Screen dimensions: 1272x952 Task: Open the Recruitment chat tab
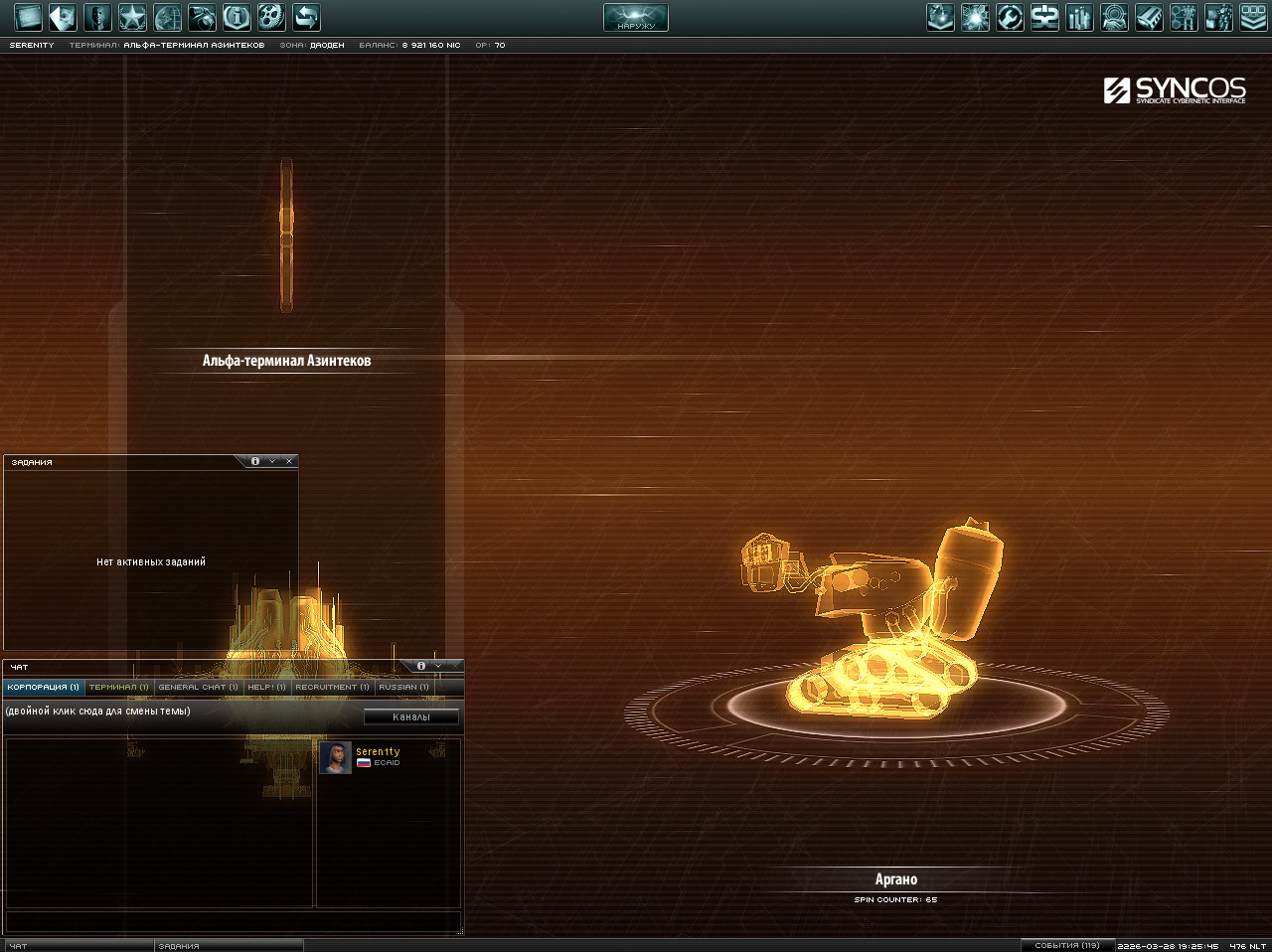(332, 687)
